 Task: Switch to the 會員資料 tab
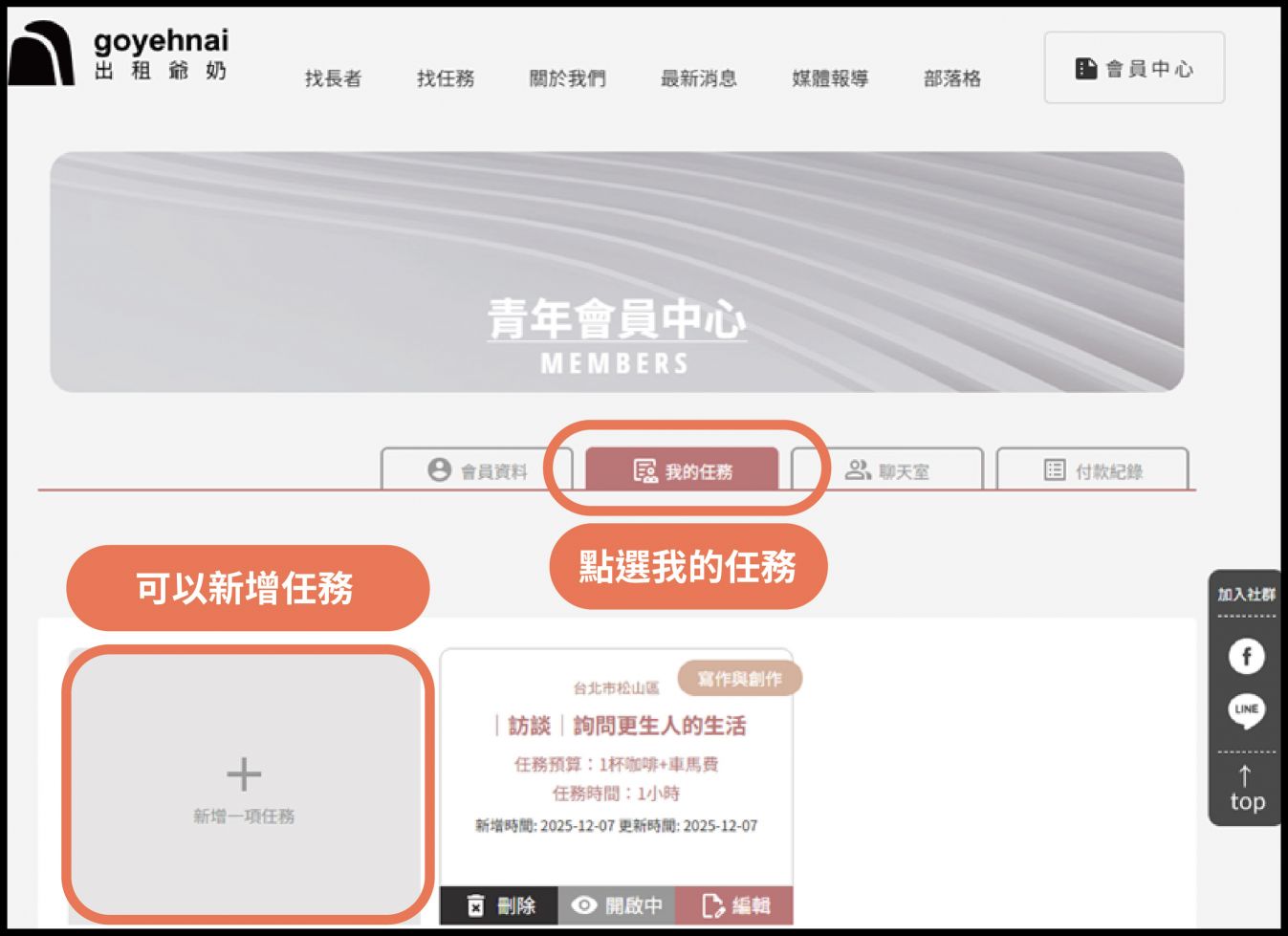477,470
